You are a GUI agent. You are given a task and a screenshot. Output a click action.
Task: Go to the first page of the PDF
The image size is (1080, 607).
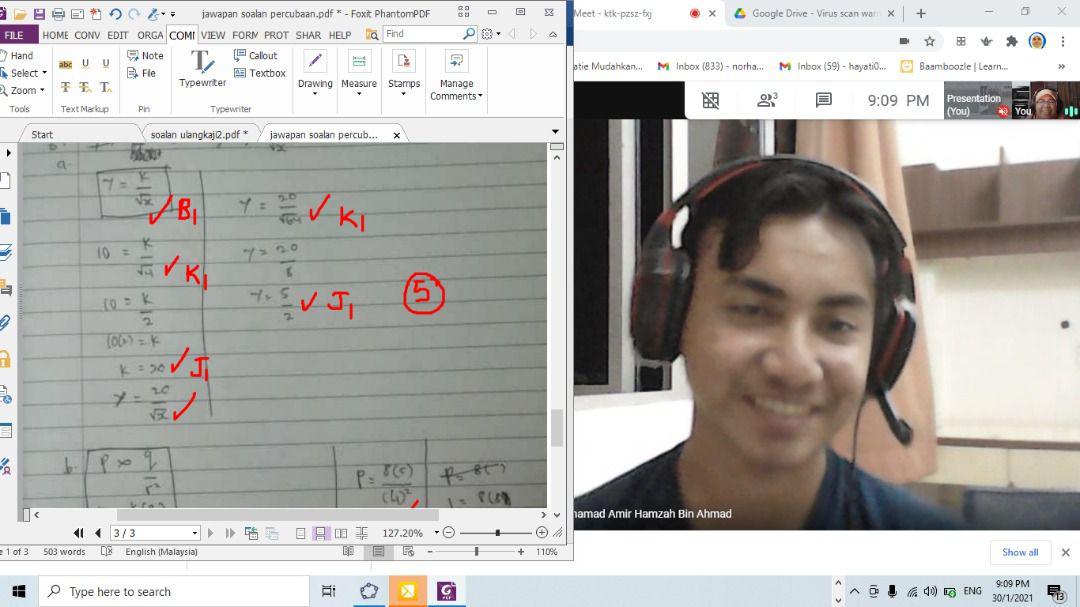pos(79,533)
